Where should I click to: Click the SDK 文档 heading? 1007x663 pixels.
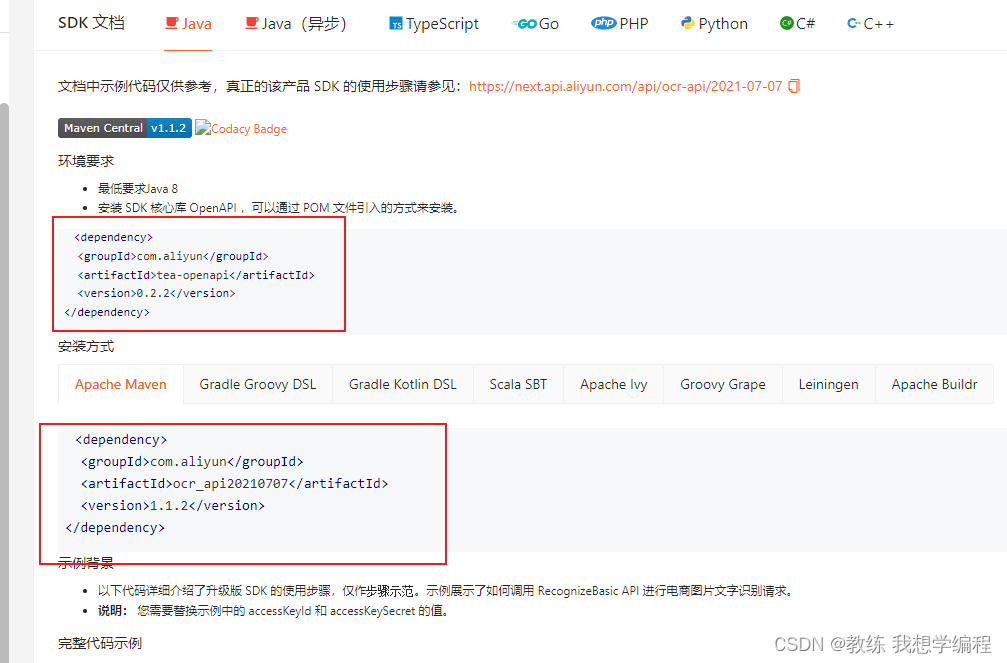click(91, 23)
